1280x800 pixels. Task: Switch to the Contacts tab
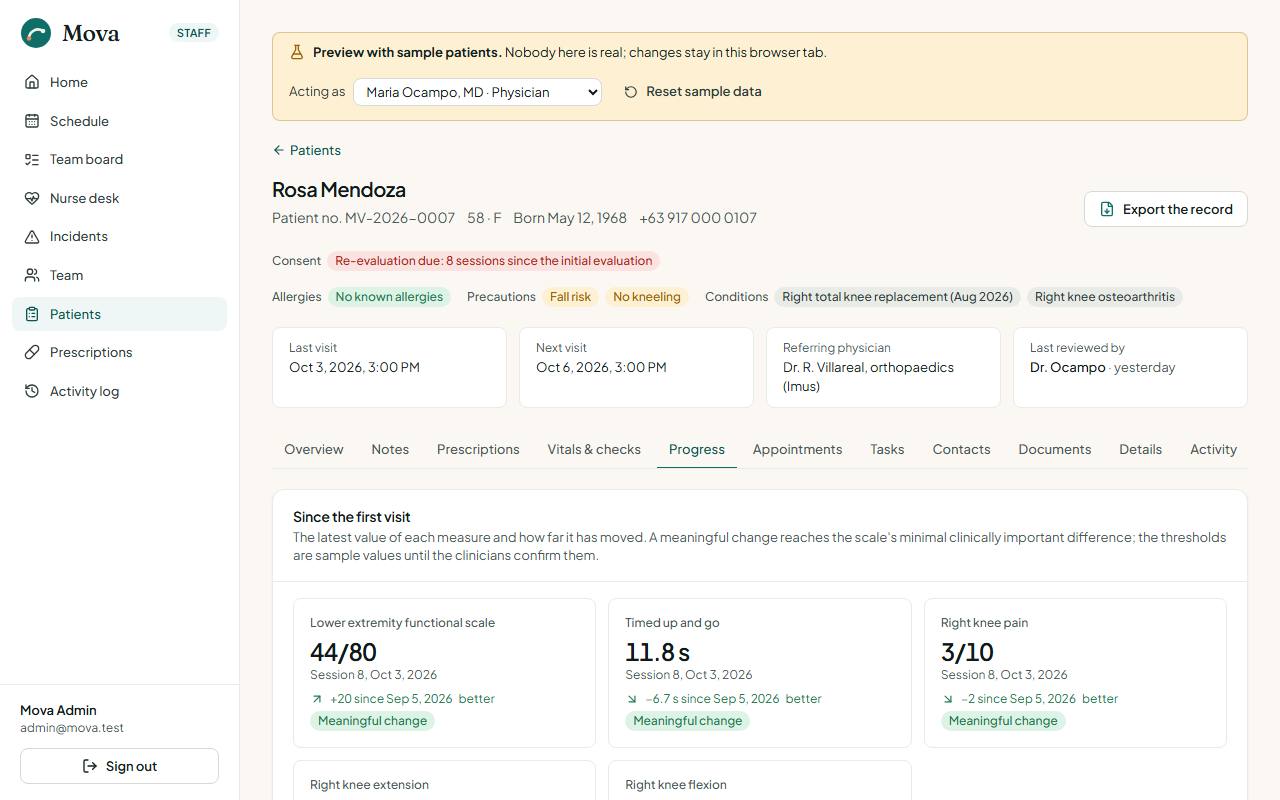[961, 449]
